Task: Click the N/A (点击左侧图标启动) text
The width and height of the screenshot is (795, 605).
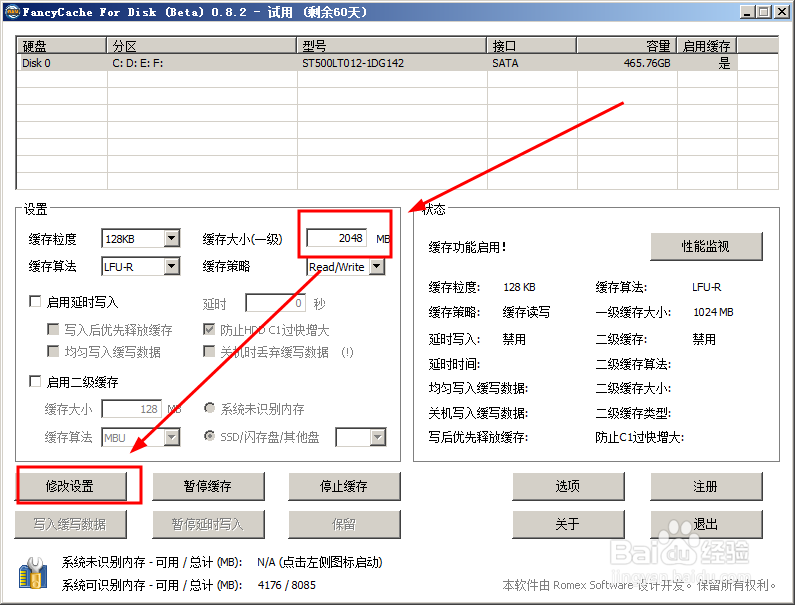Action: pos(320,562)
